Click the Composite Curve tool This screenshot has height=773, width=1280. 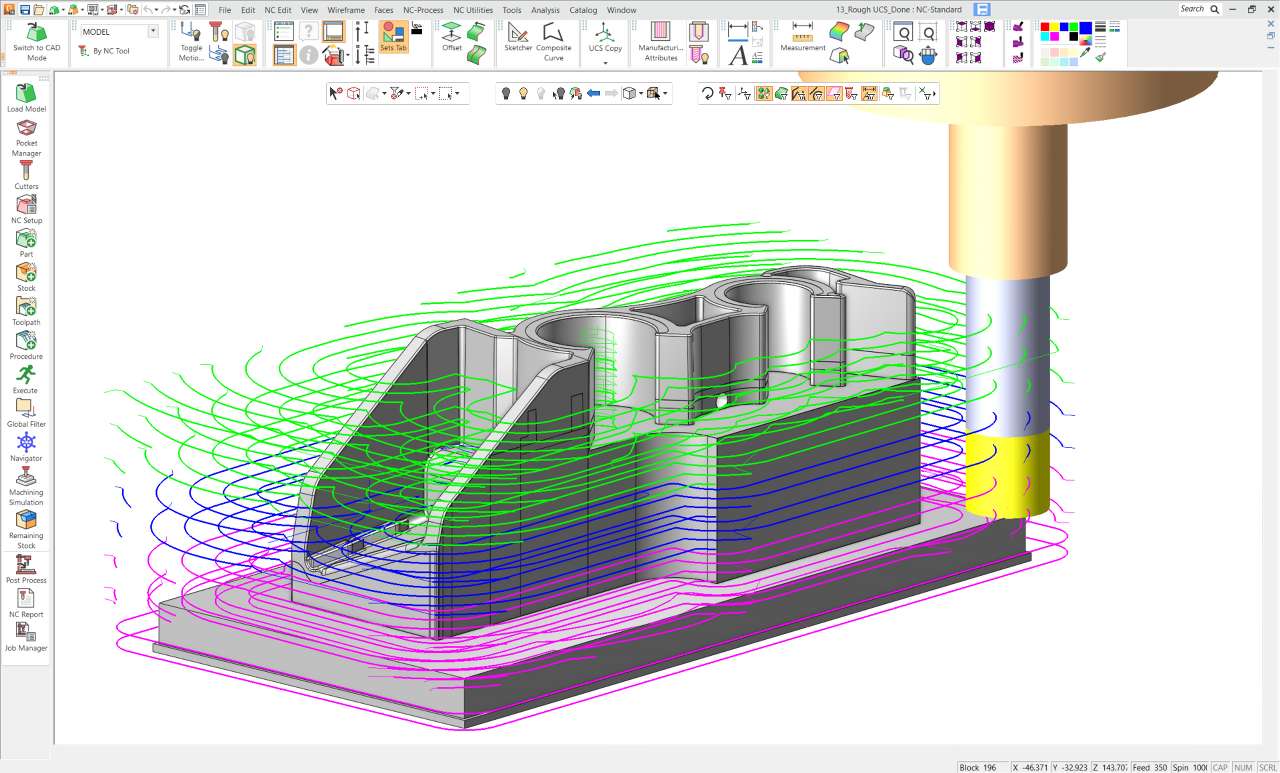pyautogui.click(x=553, y=39)
